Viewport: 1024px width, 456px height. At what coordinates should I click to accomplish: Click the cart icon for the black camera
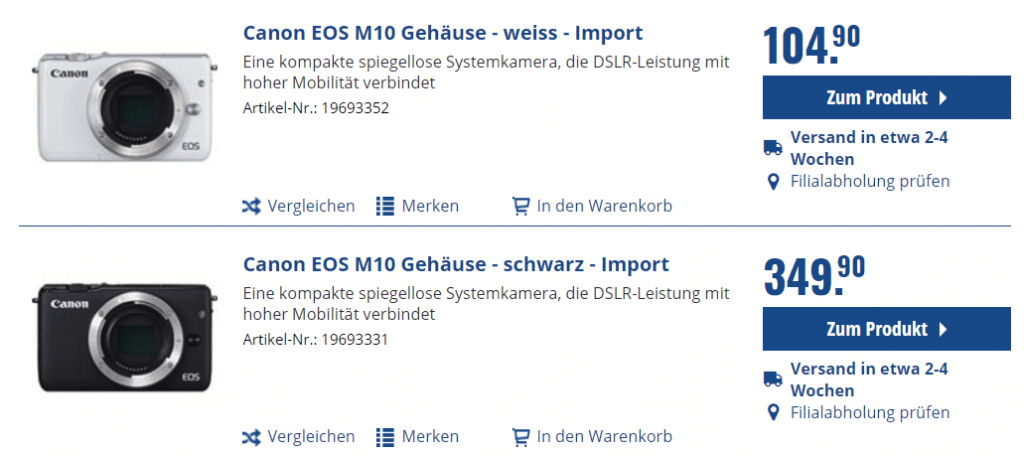[x=520, y=437]
